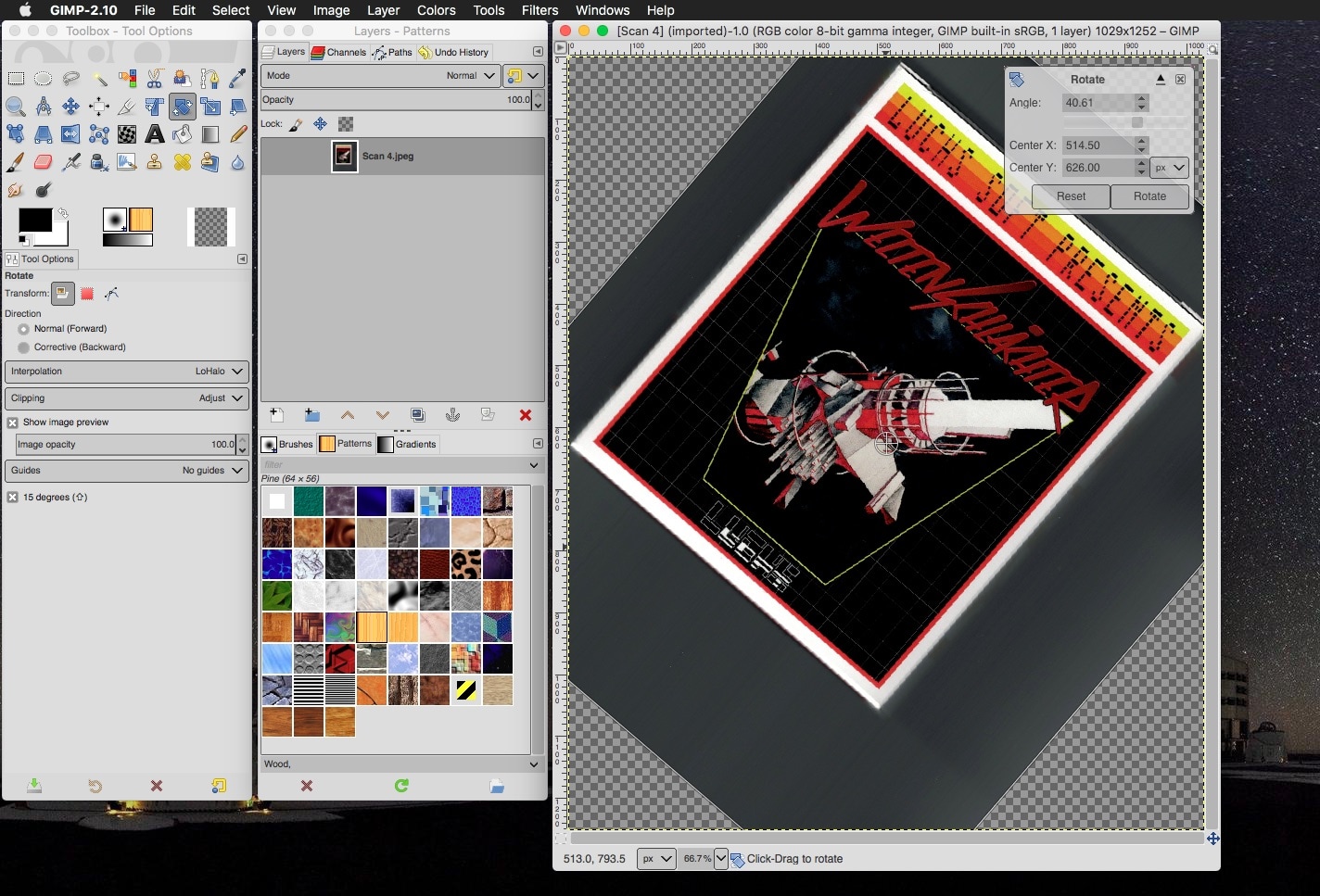This screenshot has width=1320, height=896.
Task: Open status bar px unit dropdown
Action: 656,859
